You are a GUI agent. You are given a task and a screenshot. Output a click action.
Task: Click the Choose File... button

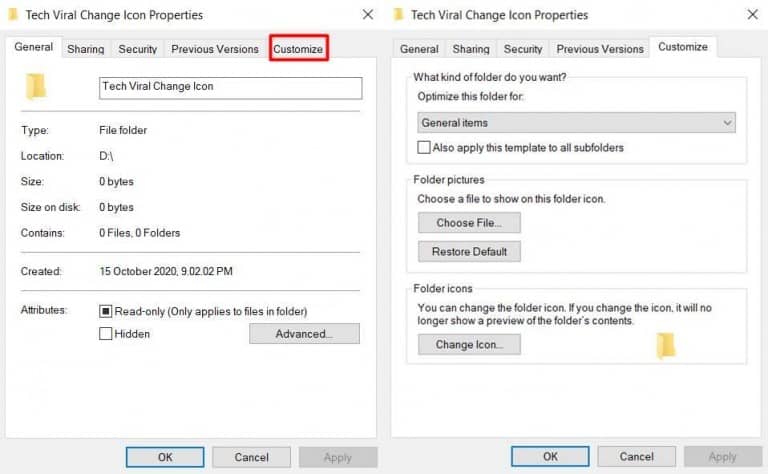[469, 223]
